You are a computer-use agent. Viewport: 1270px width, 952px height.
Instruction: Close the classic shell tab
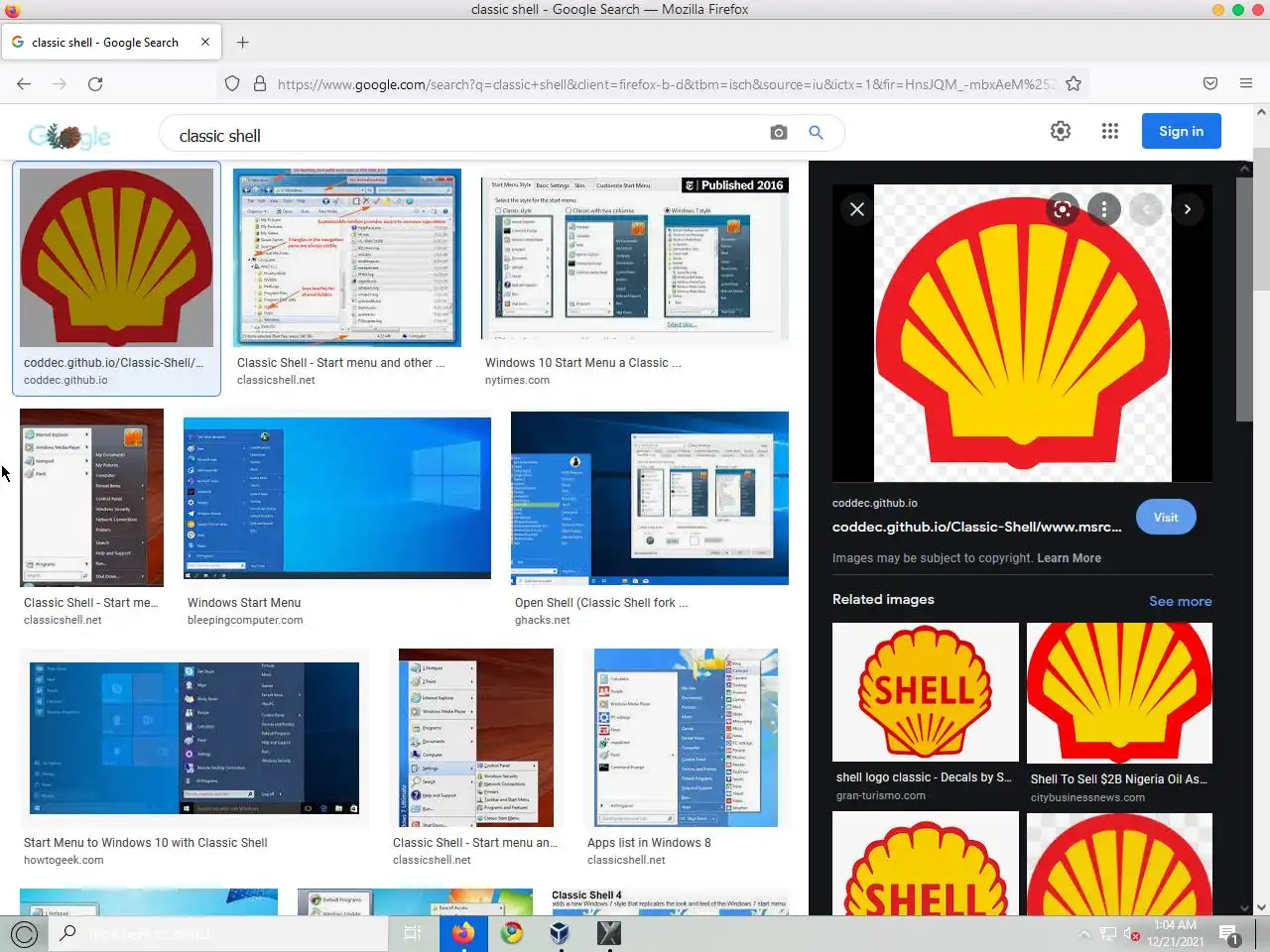205,42
